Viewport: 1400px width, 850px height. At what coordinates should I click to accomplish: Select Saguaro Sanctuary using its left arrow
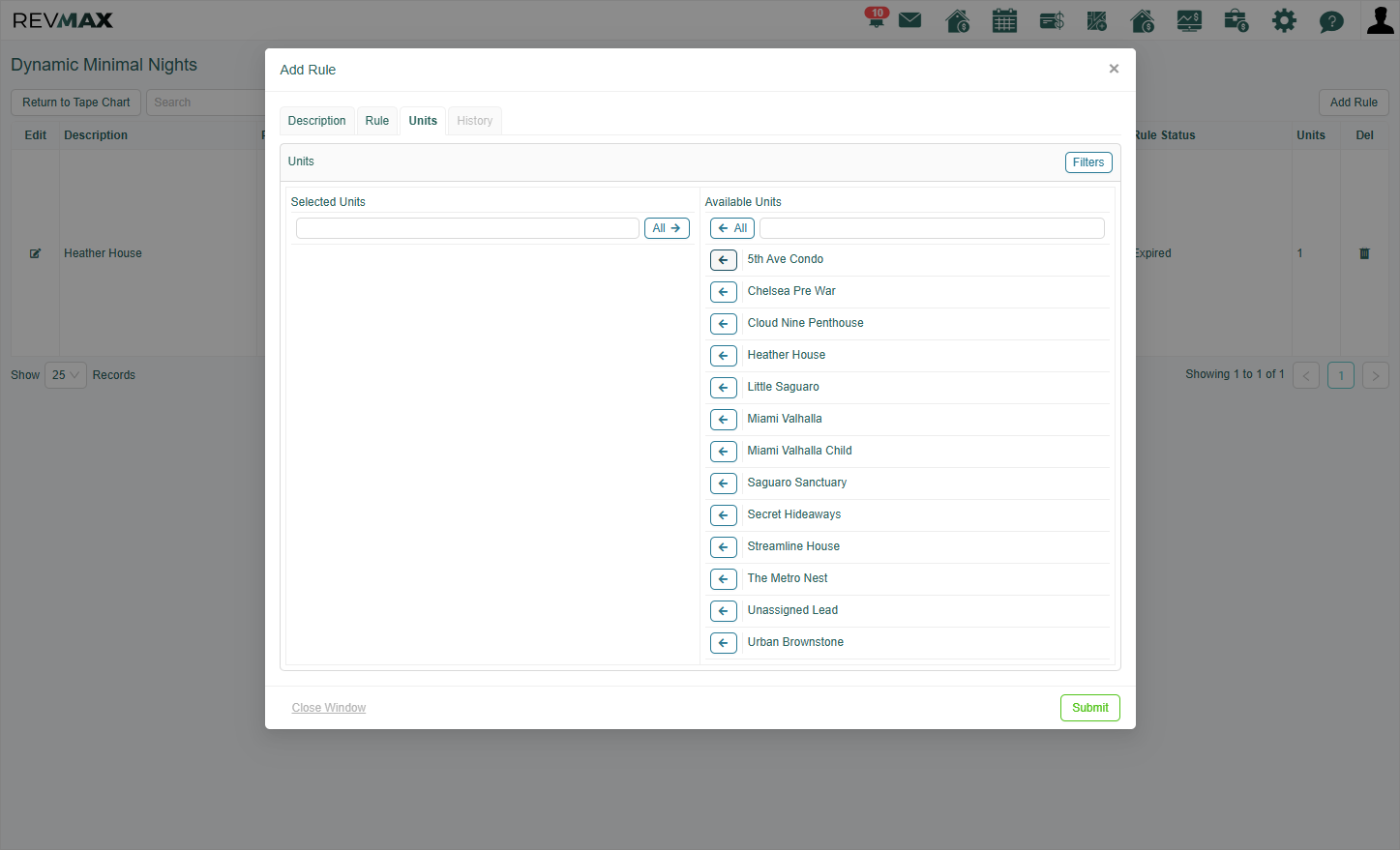[723, 484]
